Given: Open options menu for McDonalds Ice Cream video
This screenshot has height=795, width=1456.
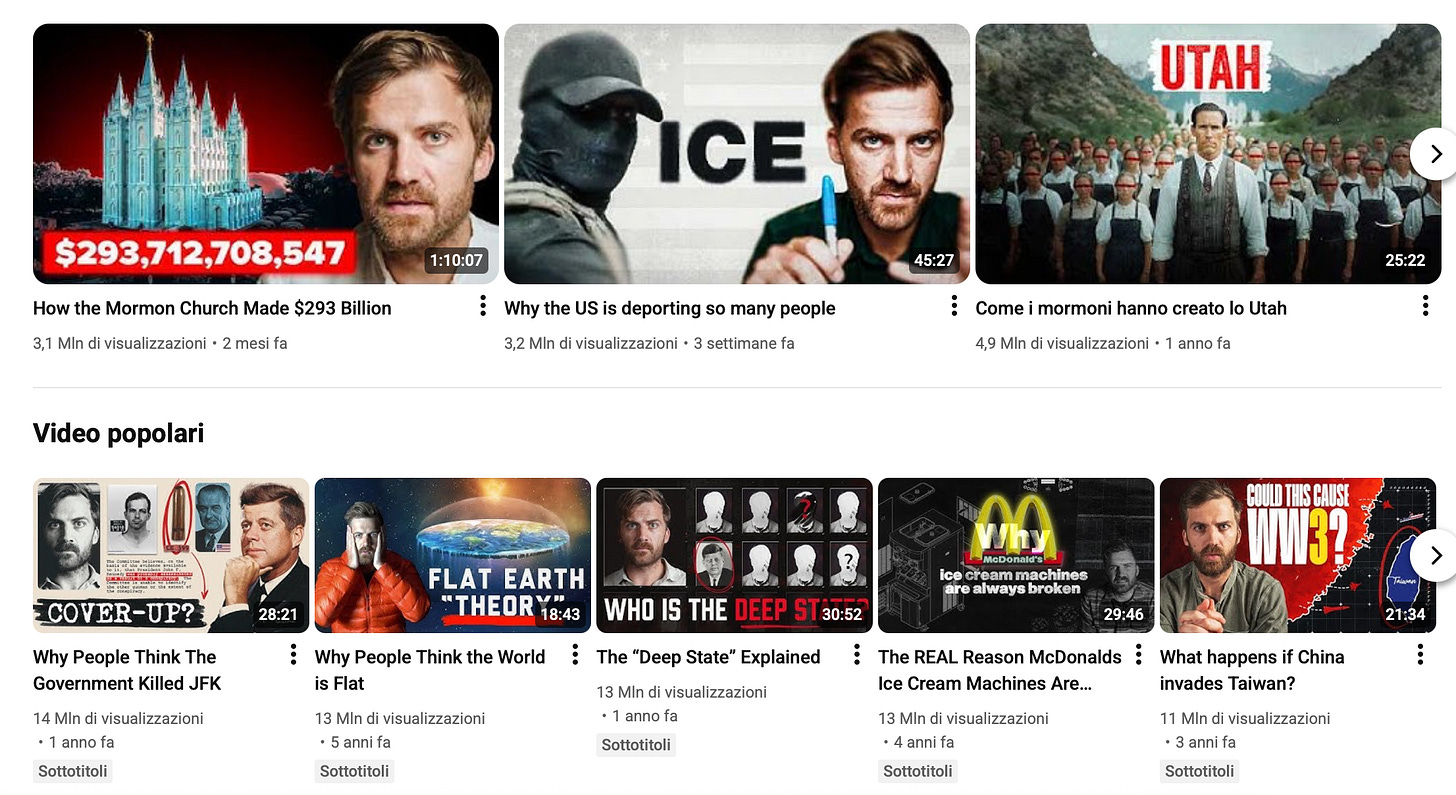Looking at the screenshot, I should 1138,655.
